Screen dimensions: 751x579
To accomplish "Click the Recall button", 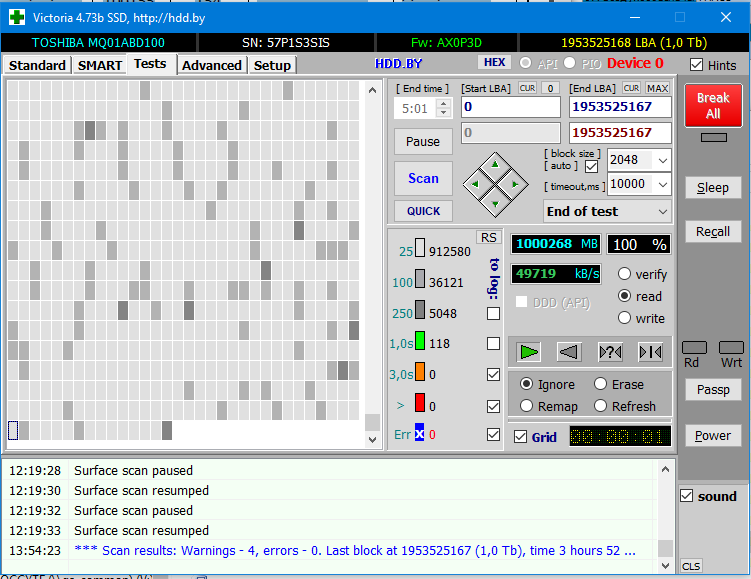I will click(x=713, y=232).
